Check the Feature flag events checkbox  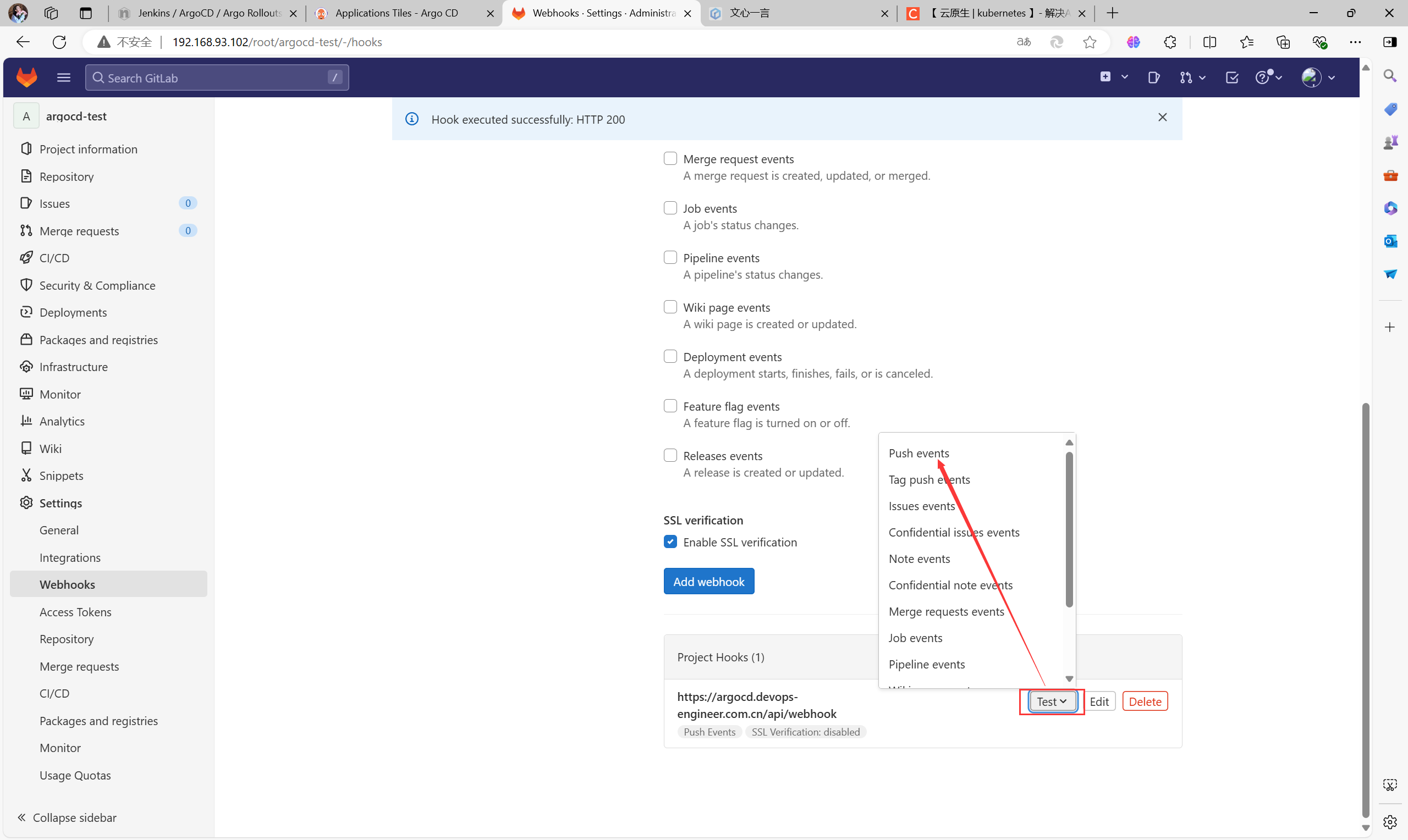click(670, 406)
